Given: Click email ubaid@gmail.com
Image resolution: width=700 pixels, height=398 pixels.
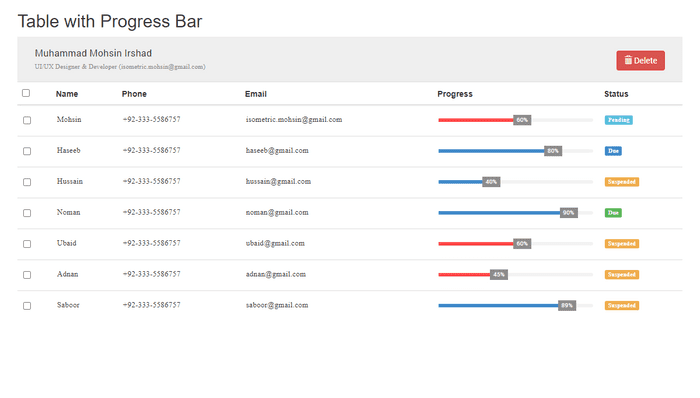Looking at the screenshot, I should click(275, 243).
